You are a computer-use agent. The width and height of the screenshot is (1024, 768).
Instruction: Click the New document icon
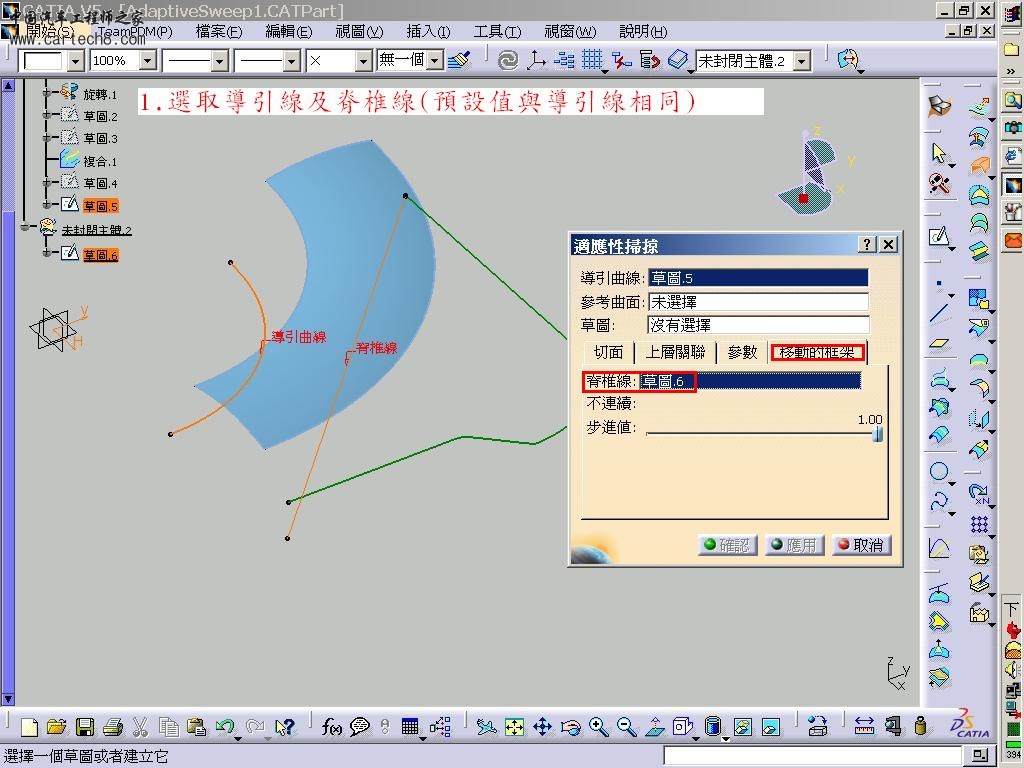[x=29, y=727]
